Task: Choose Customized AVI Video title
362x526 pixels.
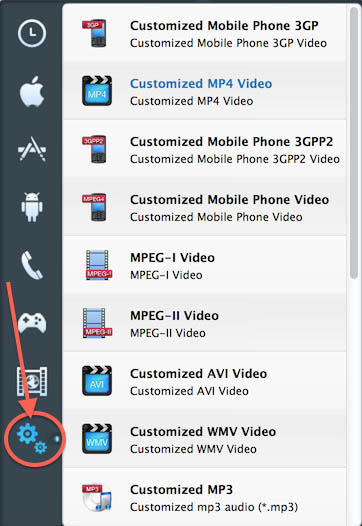Action: 199,374
